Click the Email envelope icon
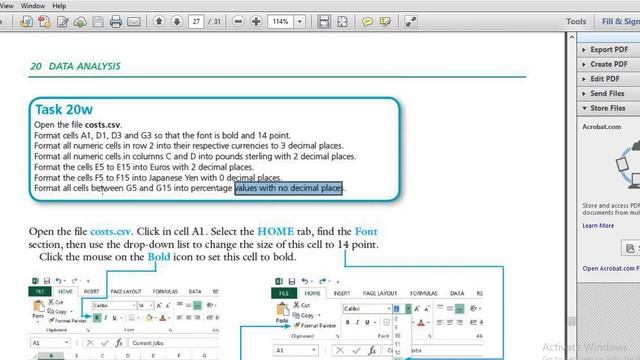The image size is (640, 360). click(134, 22)
